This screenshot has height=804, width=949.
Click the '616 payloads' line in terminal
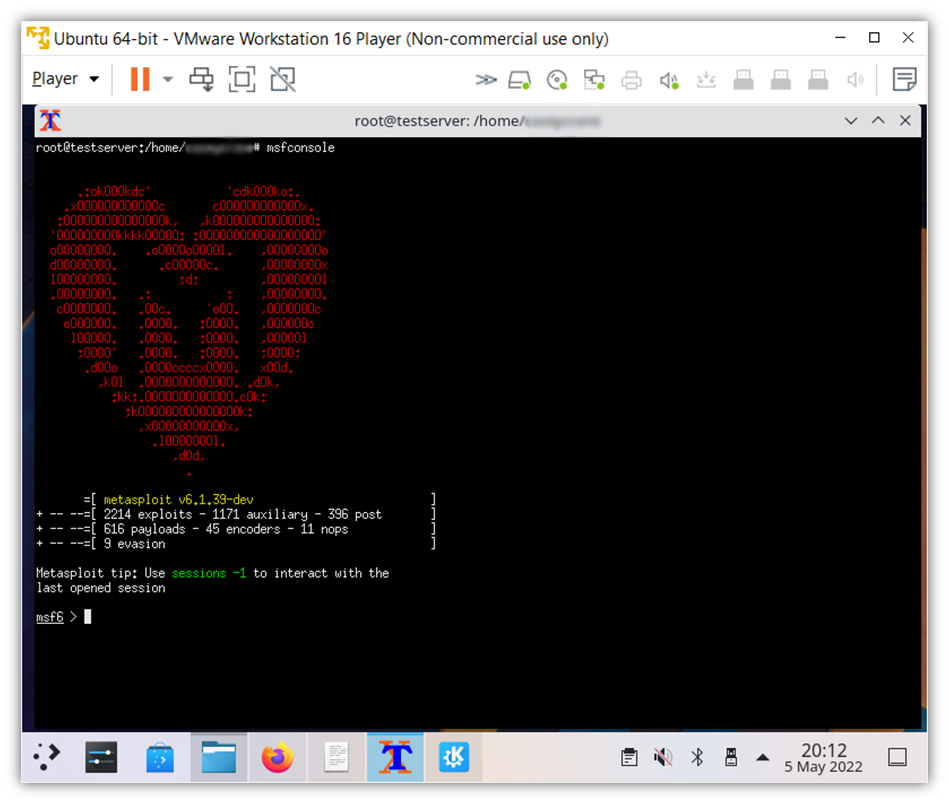point(226,529)
